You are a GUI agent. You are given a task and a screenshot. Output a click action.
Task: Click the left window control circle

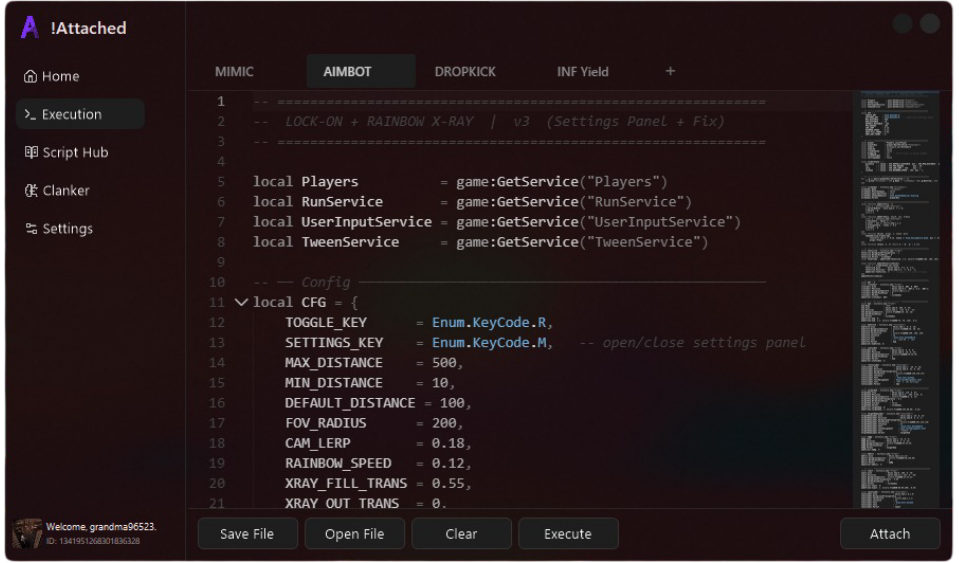902,24
